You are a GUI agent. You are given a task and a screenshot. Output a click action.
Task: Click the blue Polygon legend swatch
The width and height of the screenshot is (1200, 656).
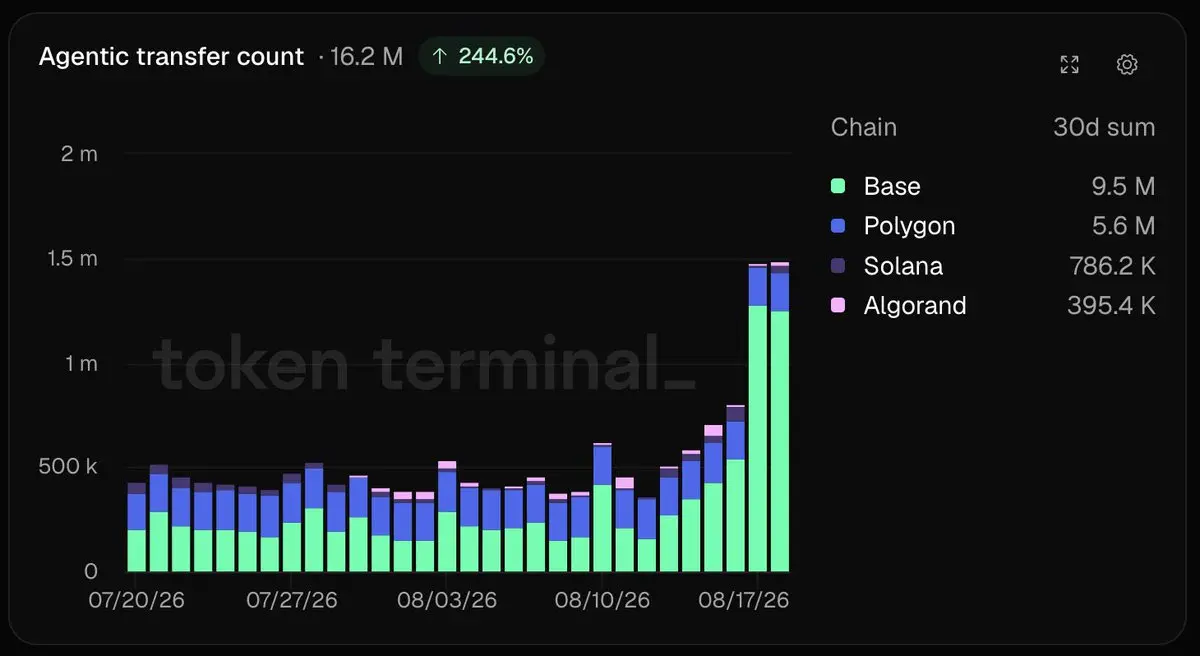(838, 226)
